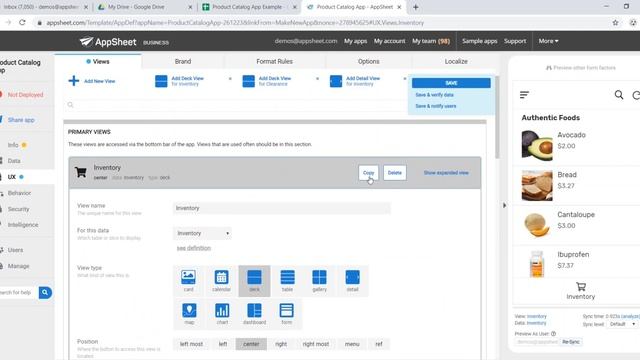Click the AppSheet logo
Screen dimensions: 640x360
point(108,41)
